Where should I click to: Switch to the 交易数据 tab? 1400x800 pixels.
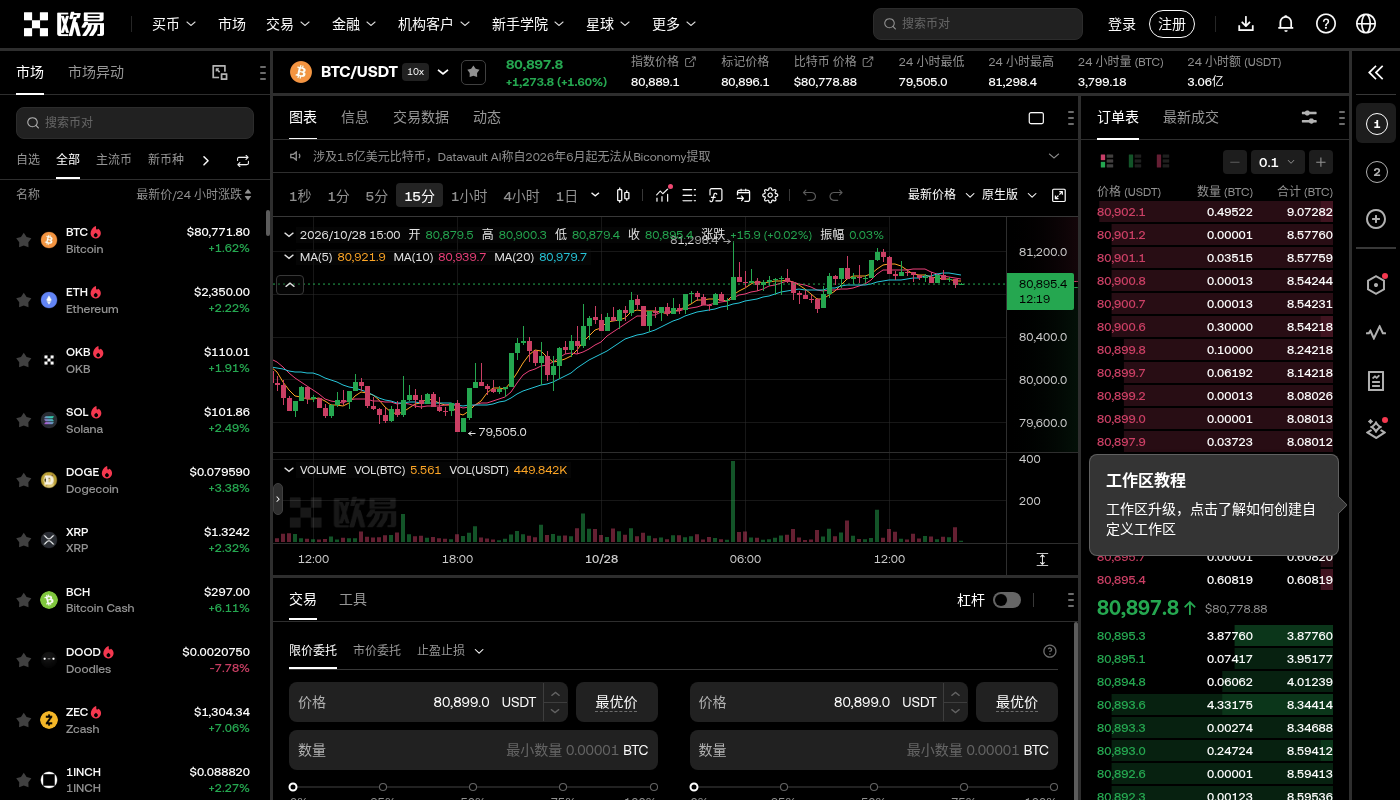421,117
